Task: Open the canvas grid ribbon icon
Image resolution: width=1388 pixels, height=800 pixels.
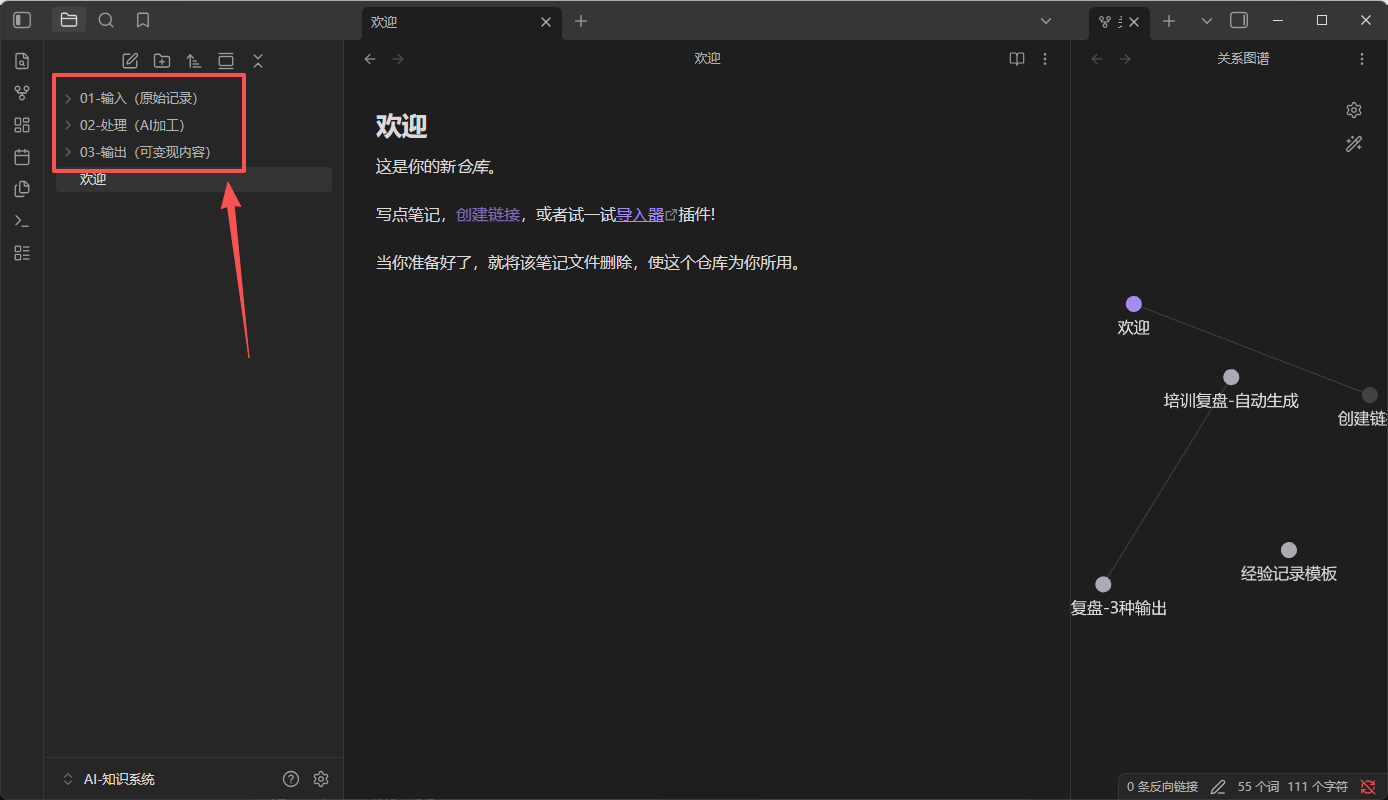Action: click(22, 125)
